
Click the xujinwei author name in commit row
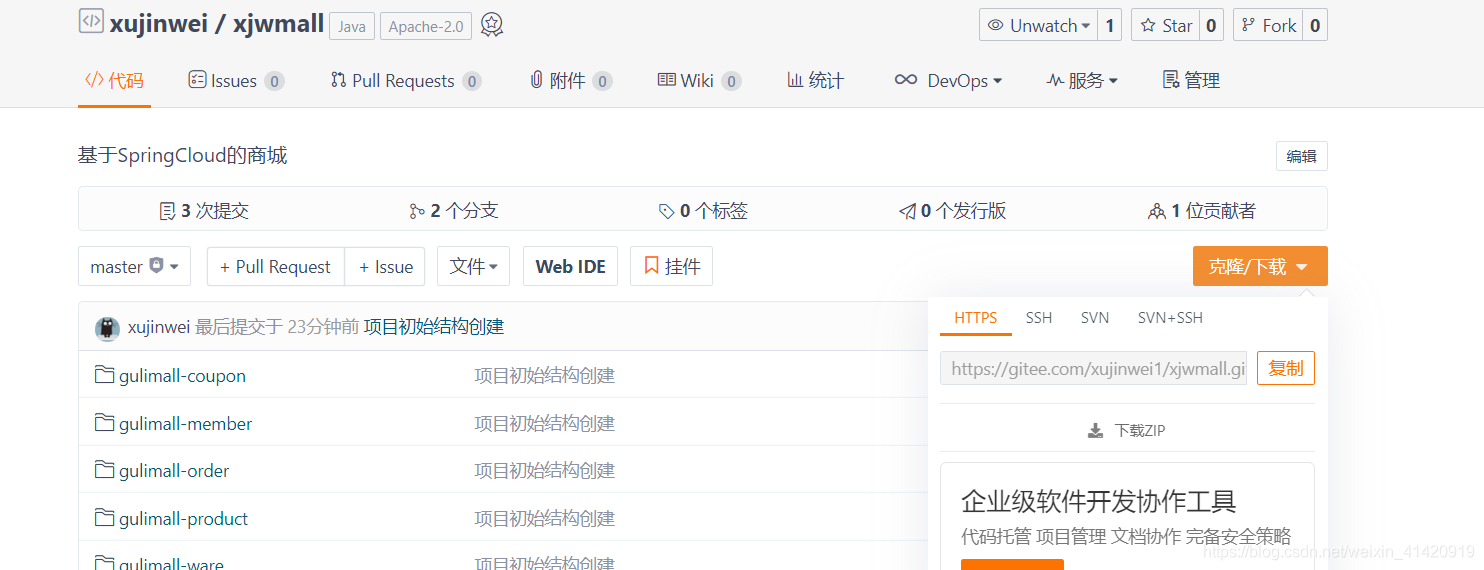coord(160,327)
